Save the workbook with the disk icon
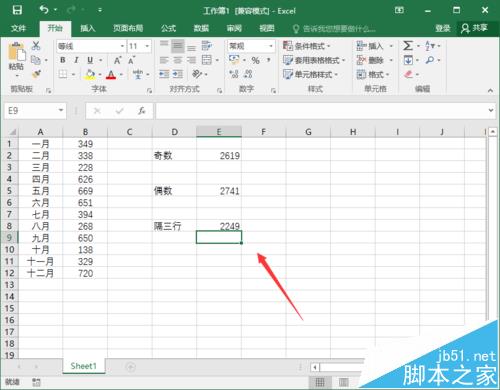 [x=17, y=10]
